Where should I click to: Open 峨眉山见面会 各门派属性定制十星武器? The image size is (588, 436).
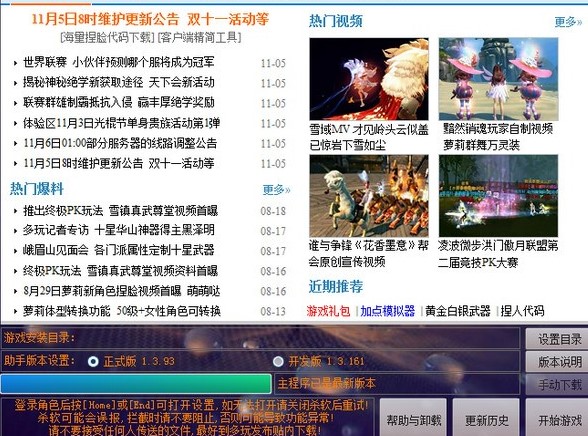coord(118,250)
